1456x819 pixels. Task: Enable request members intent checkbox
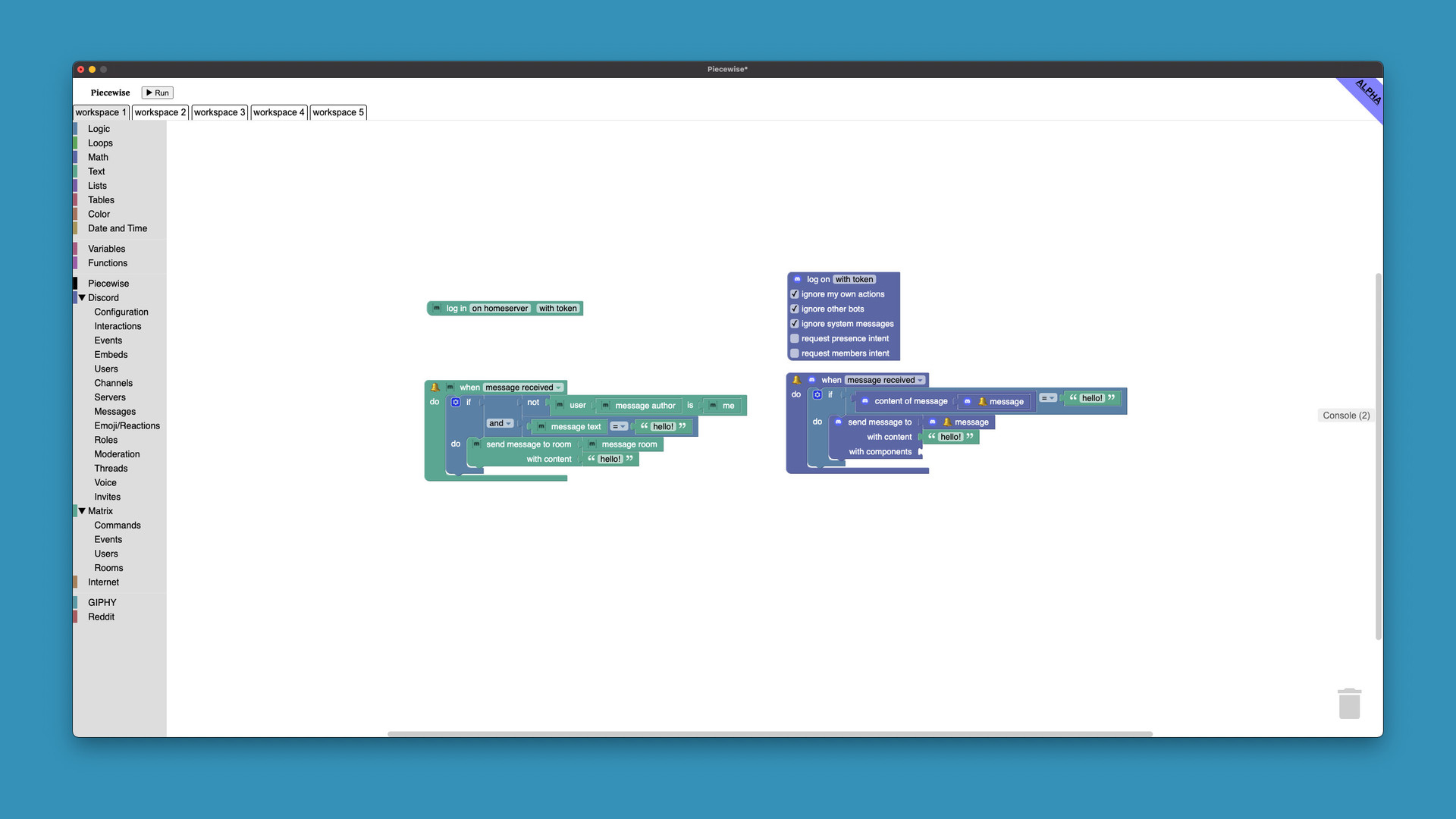pyautogui.click(x=795, y=353)
